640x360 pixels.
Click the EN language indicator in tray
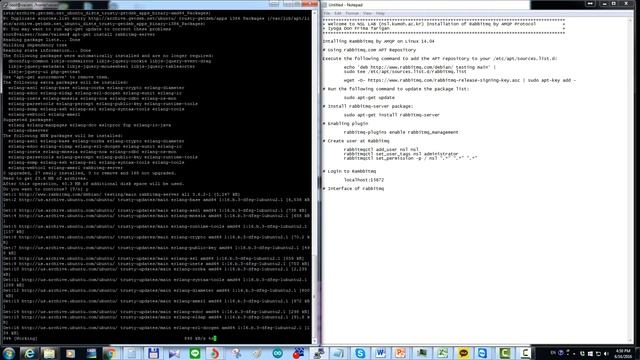pyautogui.click(x=553, y=353)
